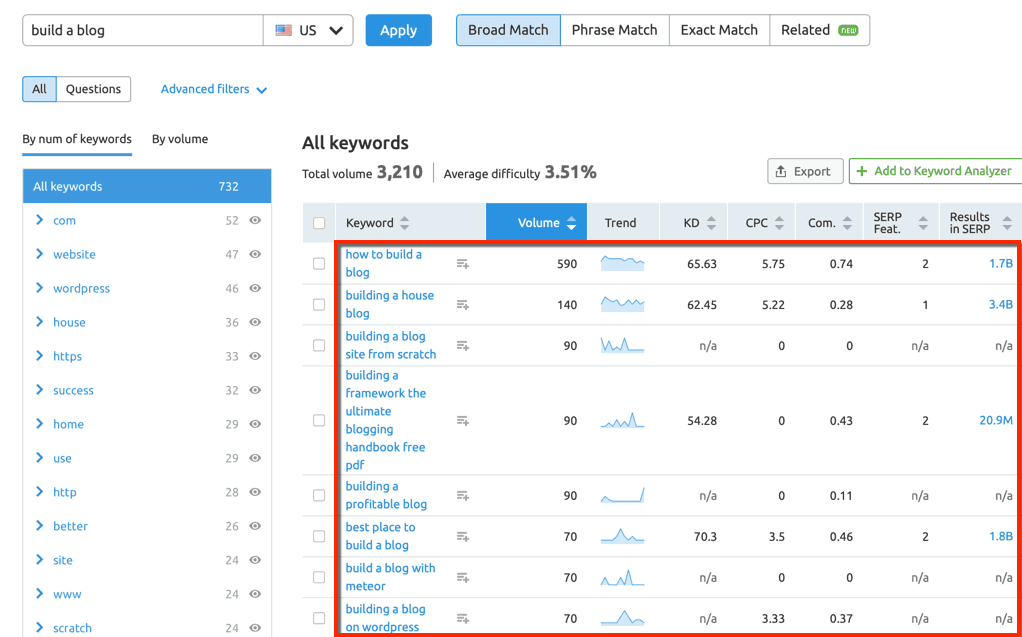Sort results using the KD column arrows
Viewport: 1022px width, 637px height.
pos(712,222)
